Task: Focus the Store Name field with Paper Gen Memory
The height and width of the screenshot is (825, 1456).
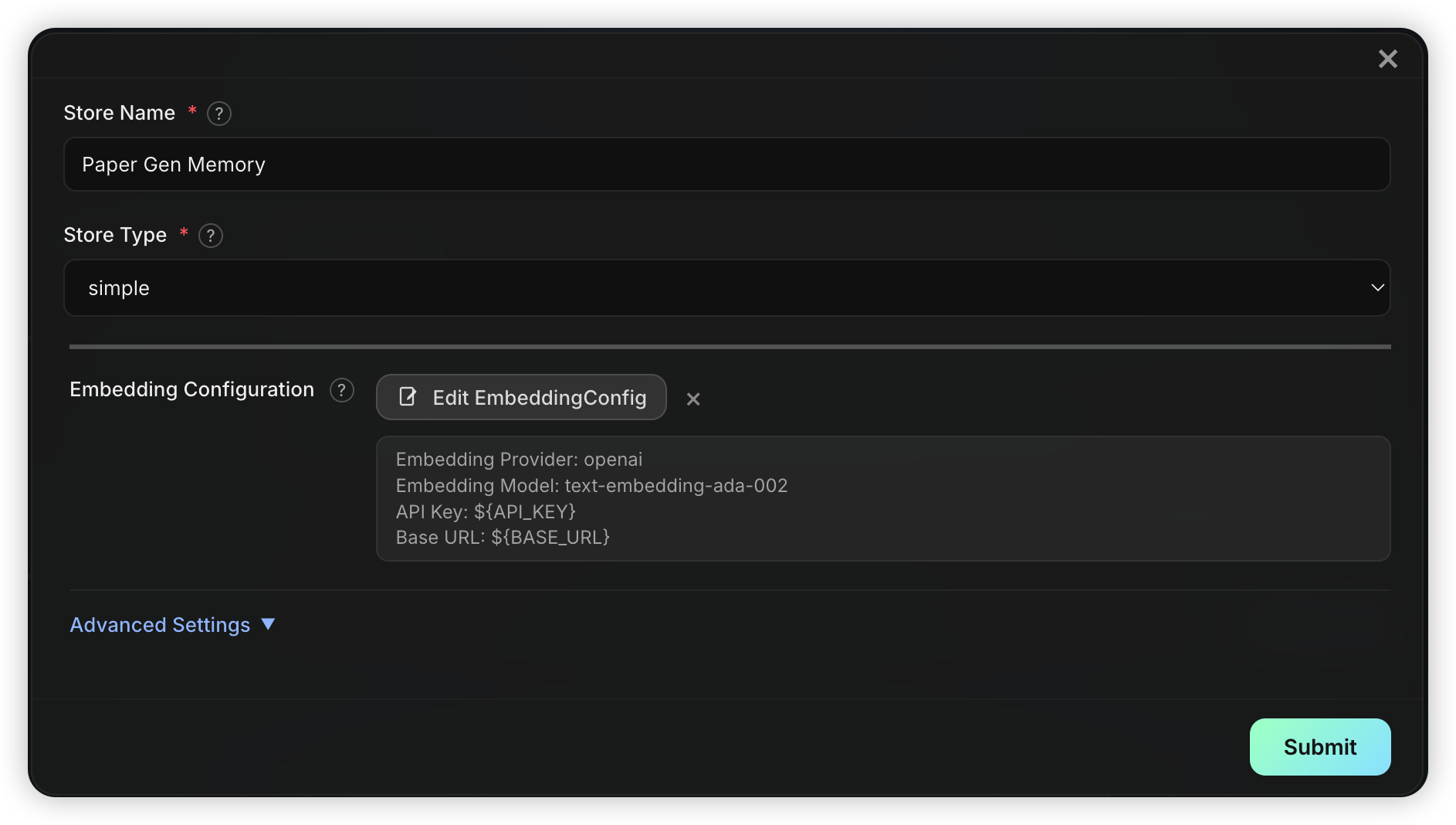Action: 726,165
